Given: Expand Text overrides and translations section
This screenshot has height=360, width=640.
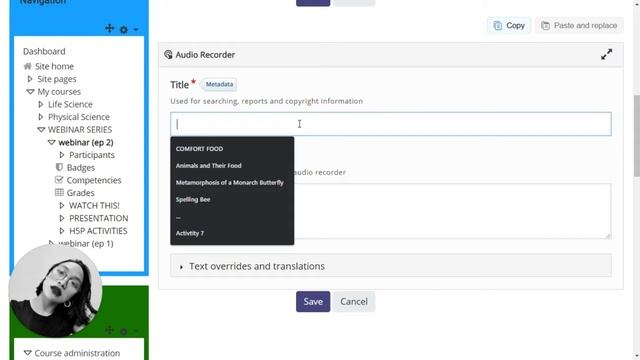Looking at the screenshot, I should tap(391, 266).
